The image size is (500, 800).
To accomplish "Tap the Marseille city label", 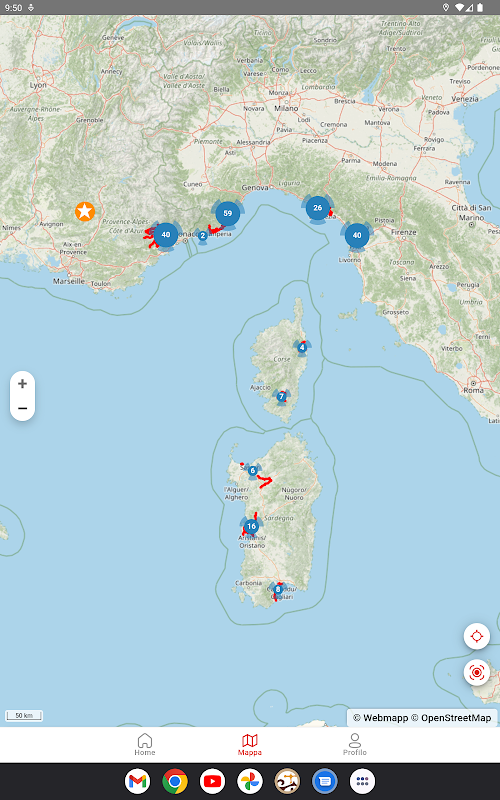I will 69,281.
